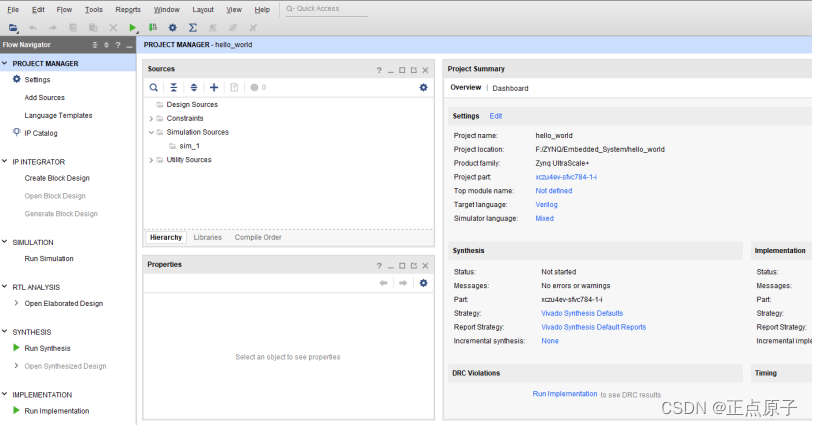Viewport: 813px width, 426px height.
Task: Click Add Sources in Flow Navigator
Action: click(x=45, y=97)
